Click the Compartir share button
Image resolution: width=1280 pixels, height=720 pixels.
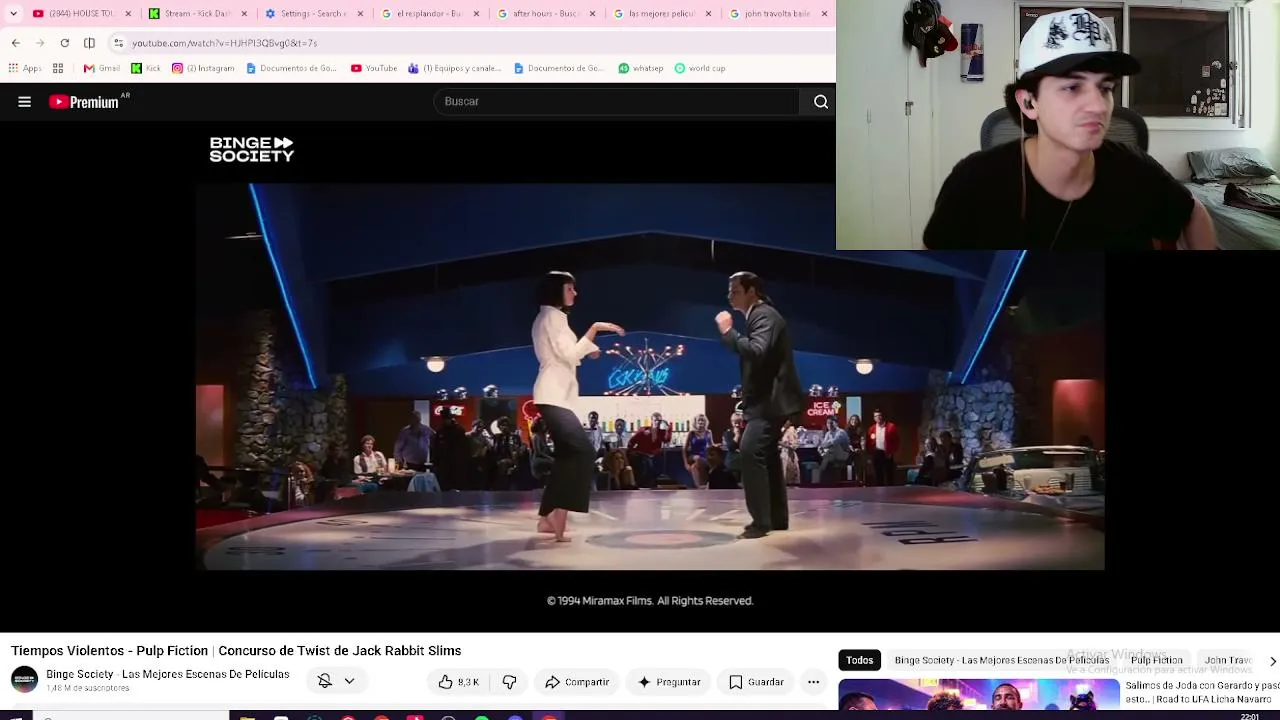(577, 682)
